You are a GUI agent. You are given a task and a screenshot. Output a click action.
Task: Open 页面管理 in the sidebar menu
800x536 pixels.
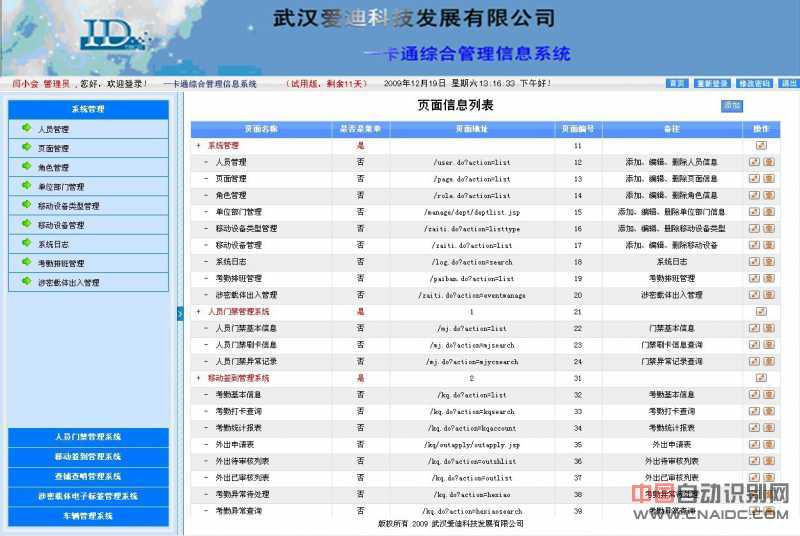pyautogui.click(x=54, y=148)
